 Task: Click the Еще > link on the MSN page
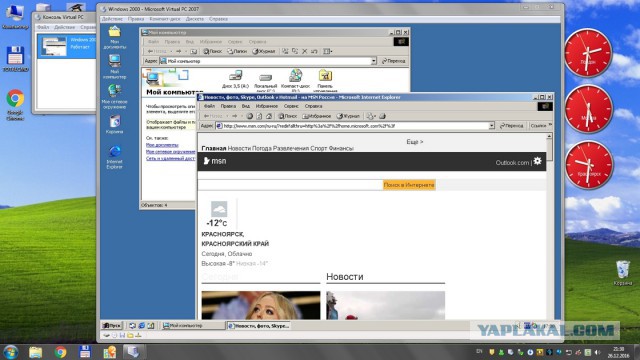(415, 142)
